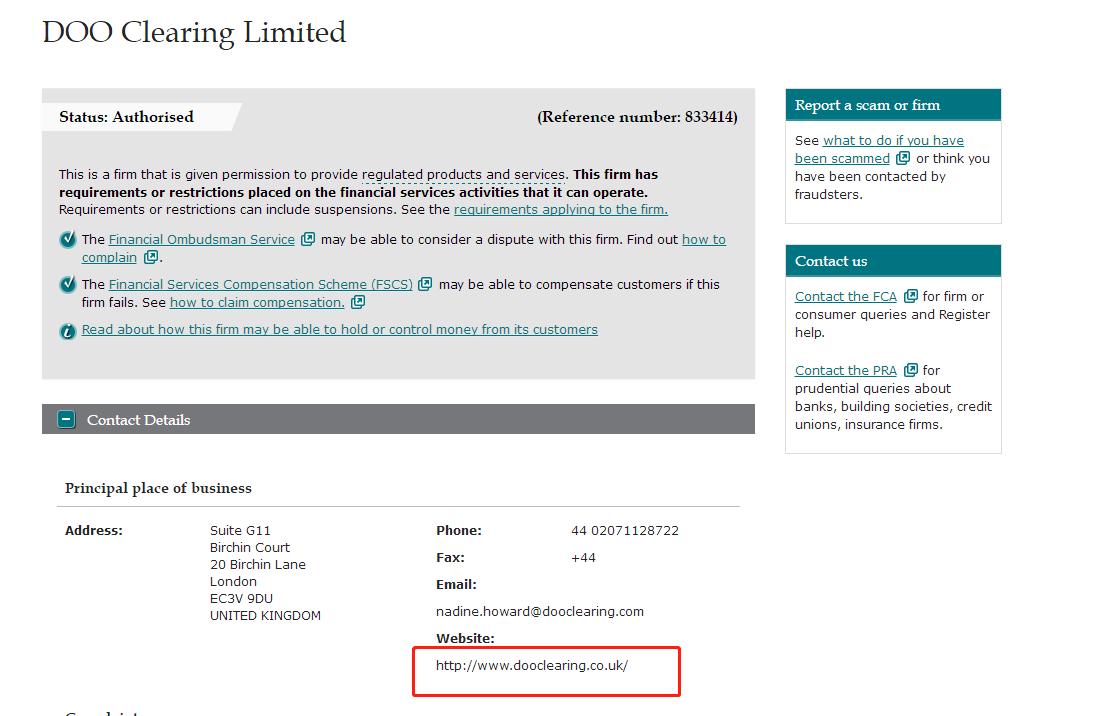1113x716 pixels.
Task: Follow 'how to claim compensation' link
Action: (257, 303)
